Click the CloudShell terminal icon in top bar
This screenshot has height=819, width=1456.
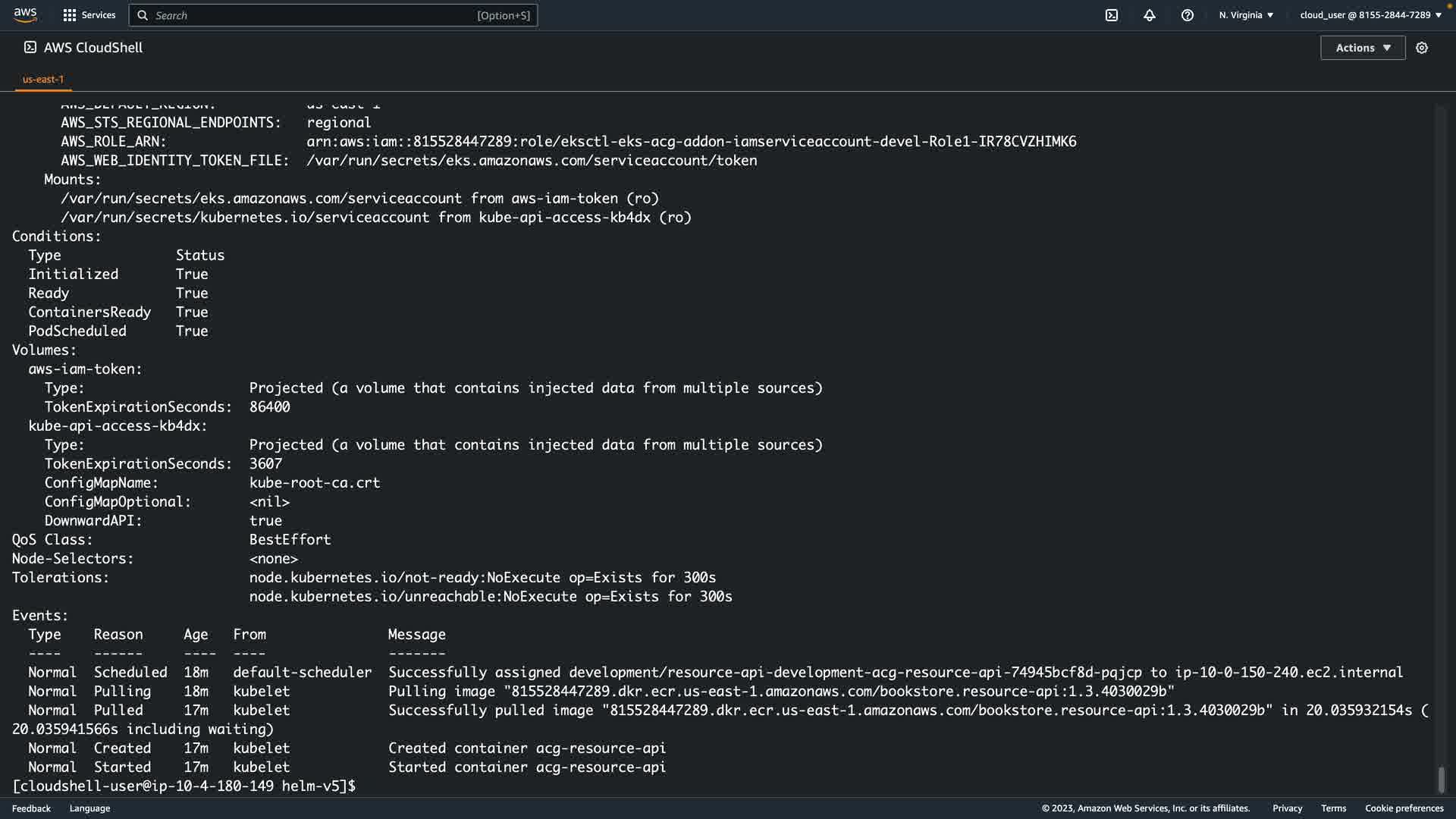pyautogui.click(x=1112, y=15)
